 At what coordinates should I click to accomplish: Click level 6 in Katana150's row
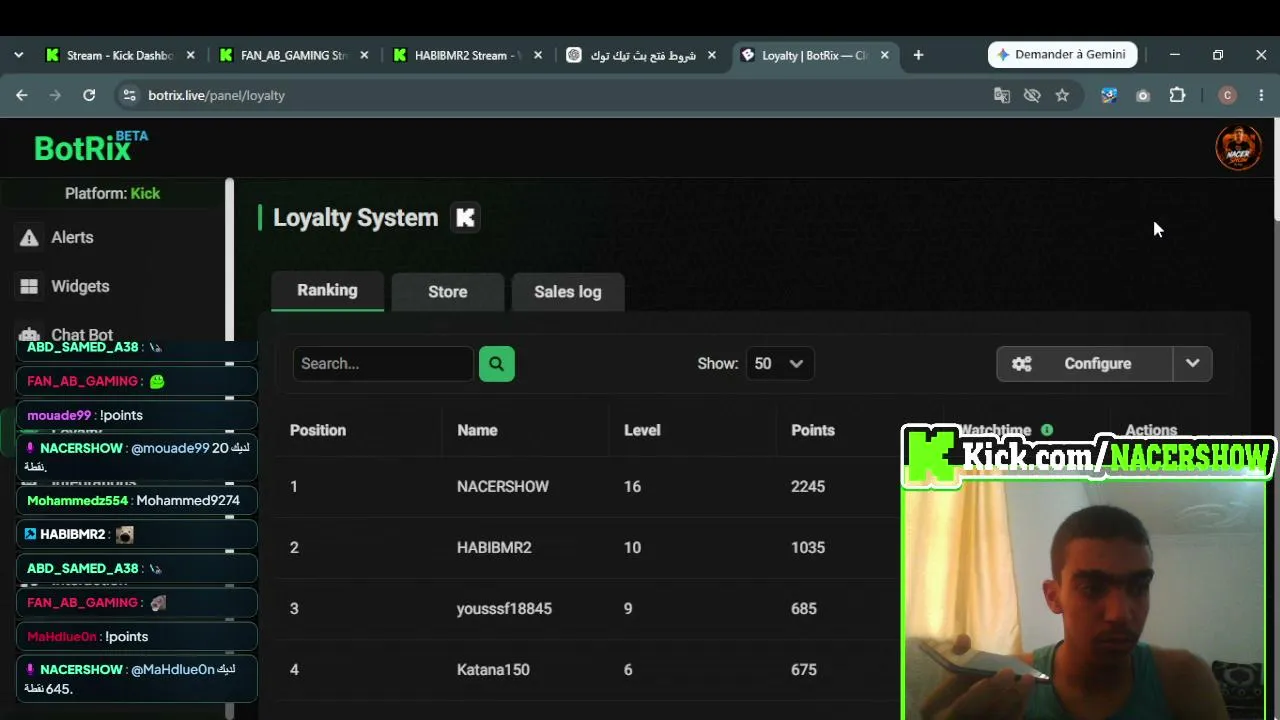click(x=628, y=669)
